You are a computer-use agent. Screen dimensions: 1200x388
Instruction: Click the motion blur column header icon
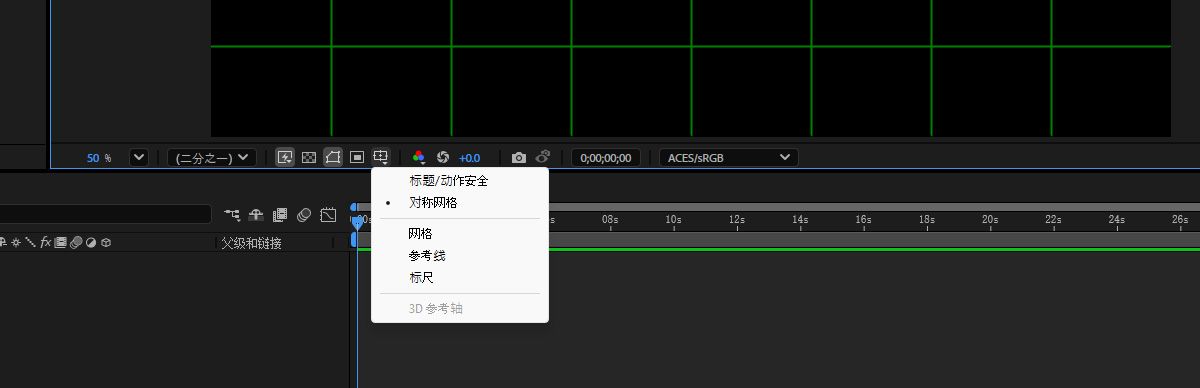click(75, 242)
